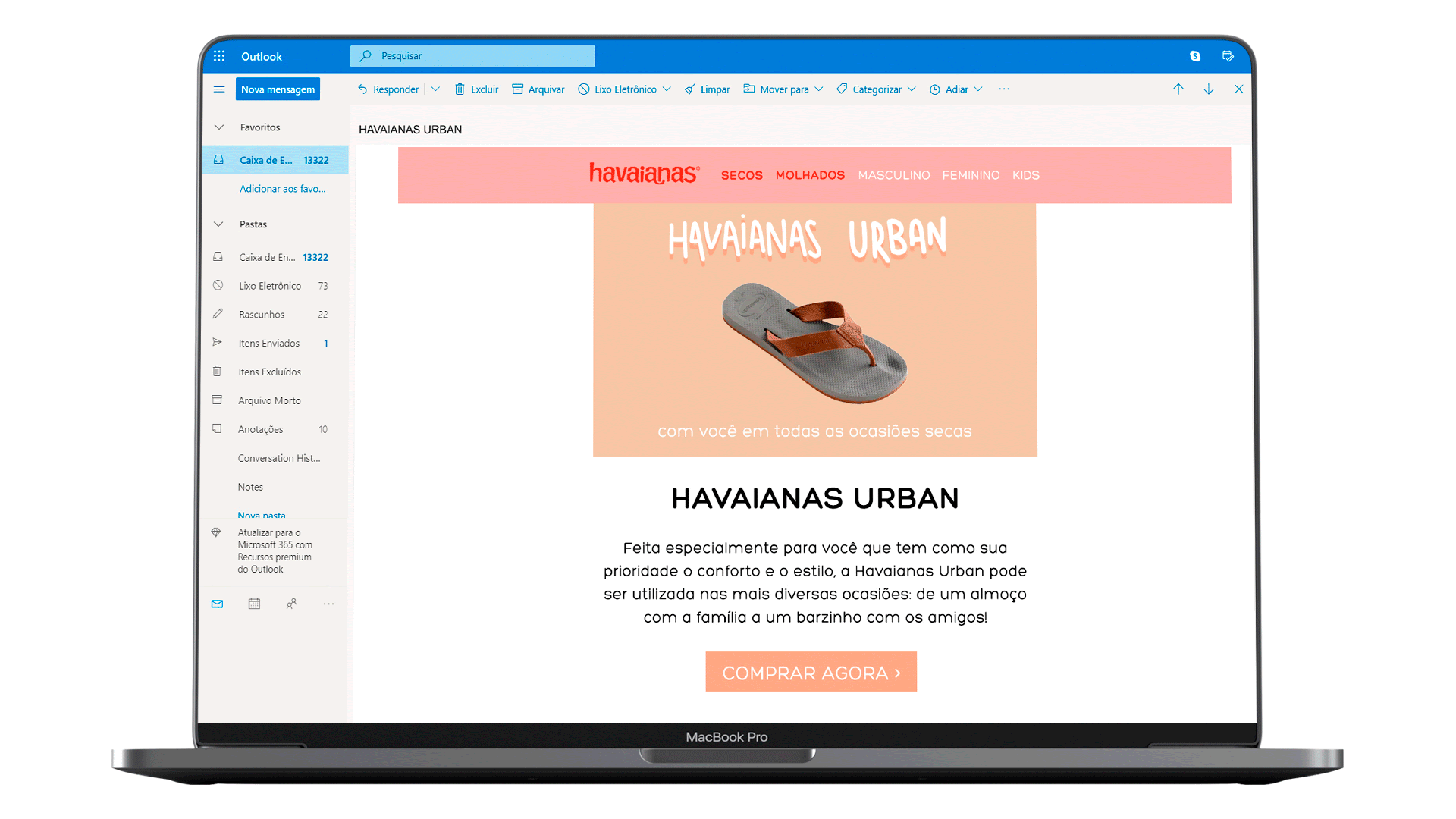Click the Responder reply arrow icon
The image size is (1456, 819).
point(362,89)
